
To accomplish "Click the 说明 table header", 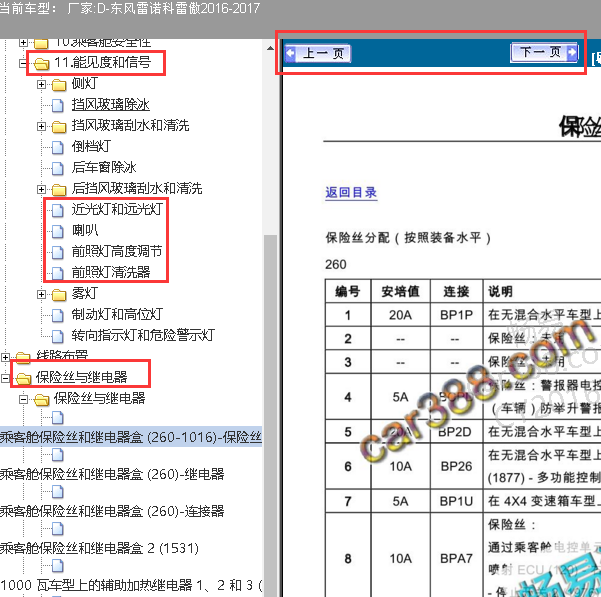I will point(500,292).
